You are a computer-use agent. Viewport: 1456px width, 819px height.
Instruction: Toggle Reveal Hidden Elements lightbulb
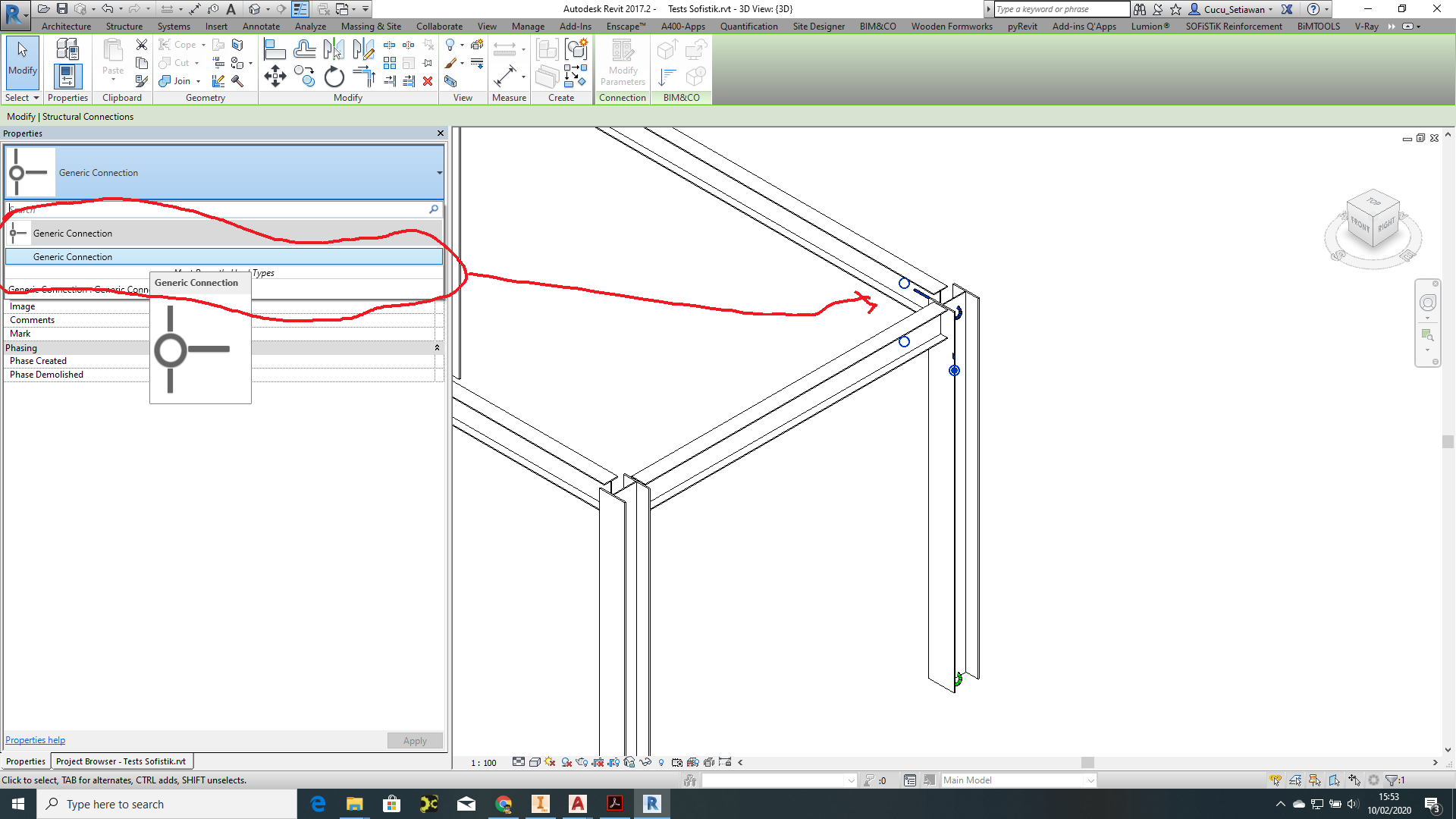(x=661, y=762)
